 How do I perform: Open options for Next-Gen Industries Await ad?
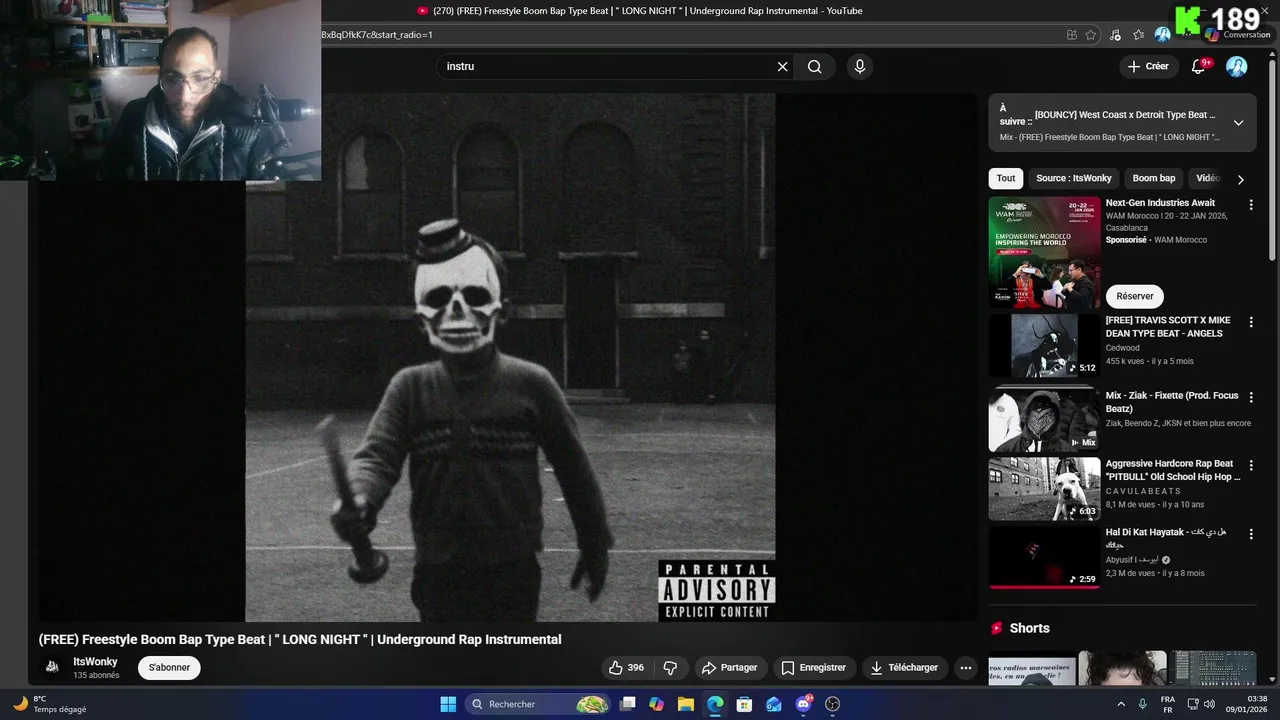[1250, 205]
